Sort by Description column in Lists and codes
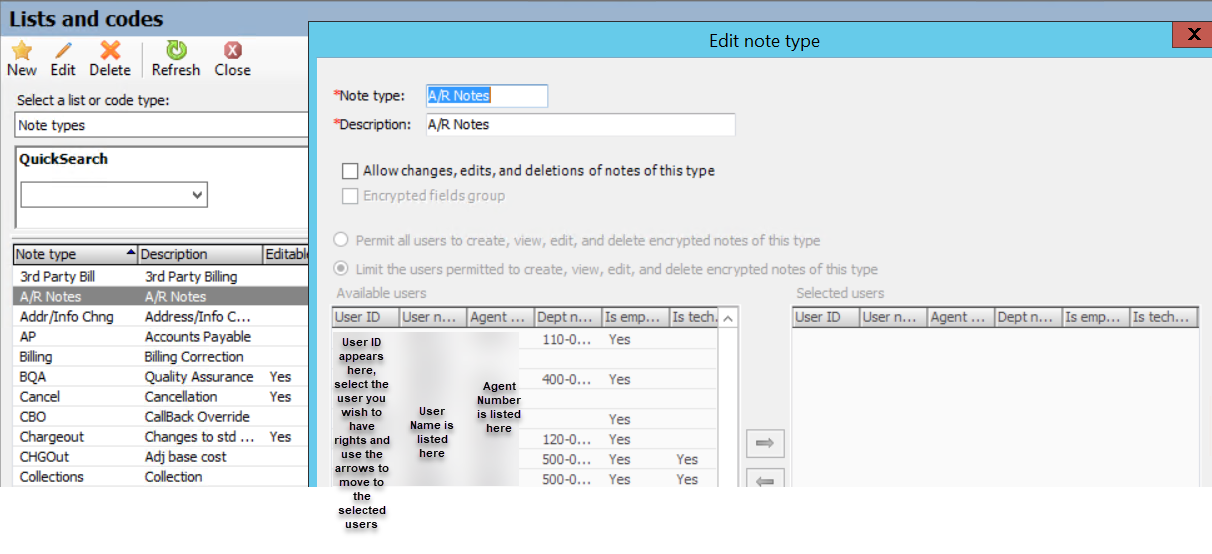1212x554 pixels. (200, 254)
